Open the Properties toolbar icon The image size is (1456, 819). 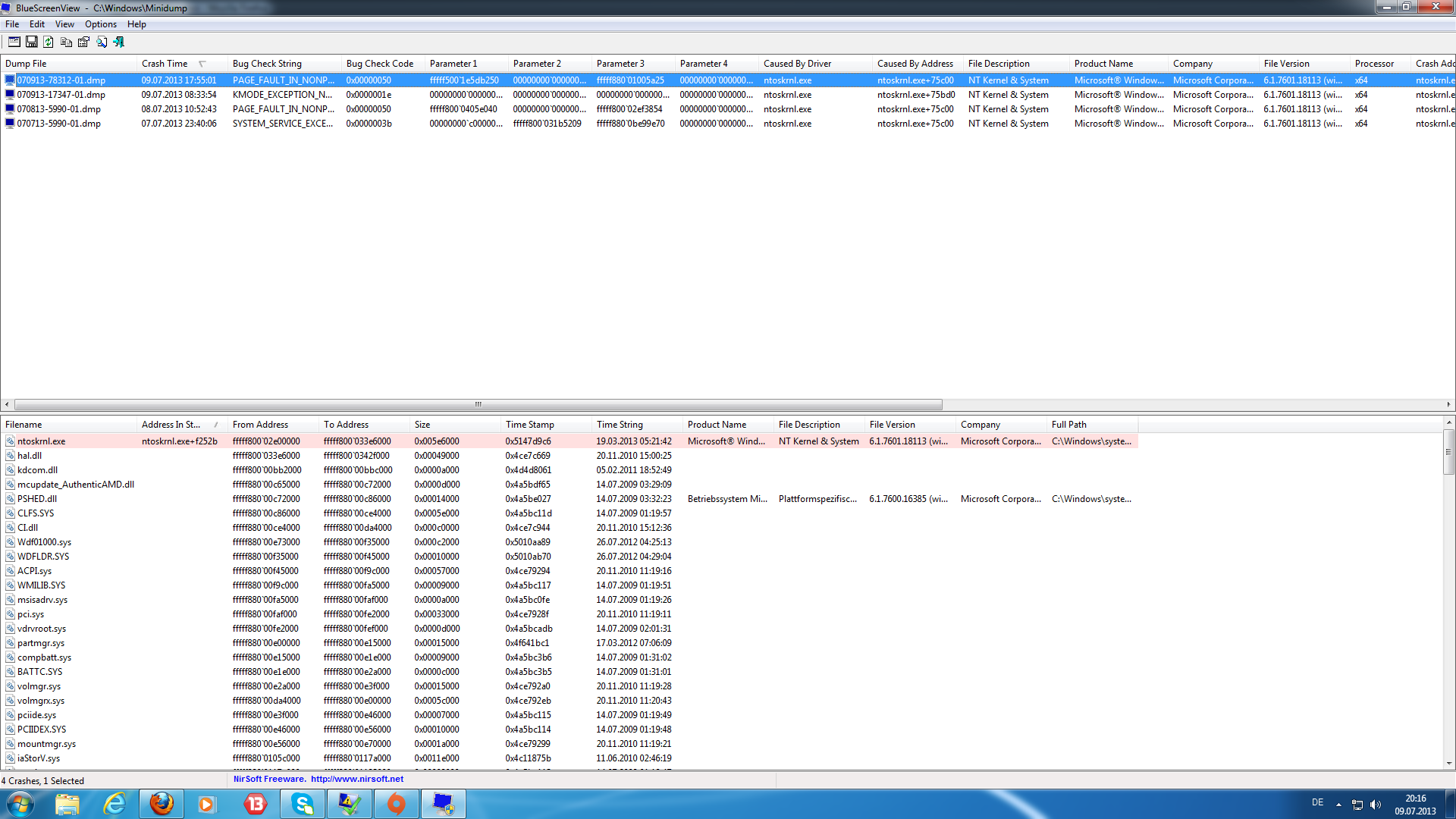tap(83, 42)
